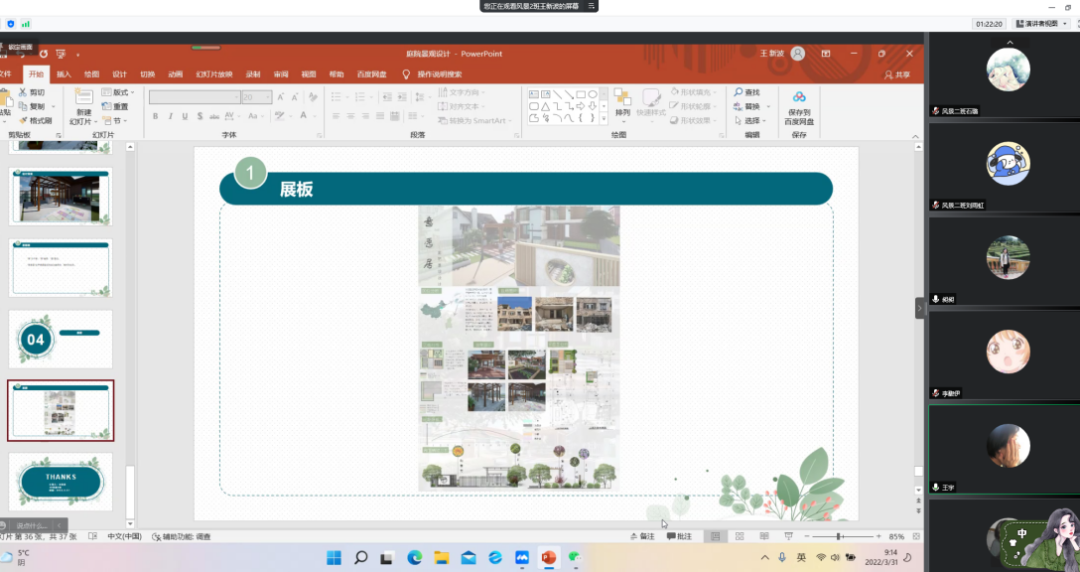Select the THANKS slide thumbnail
This screenshot has width=1080, height=572.
[x=61, y=482]
